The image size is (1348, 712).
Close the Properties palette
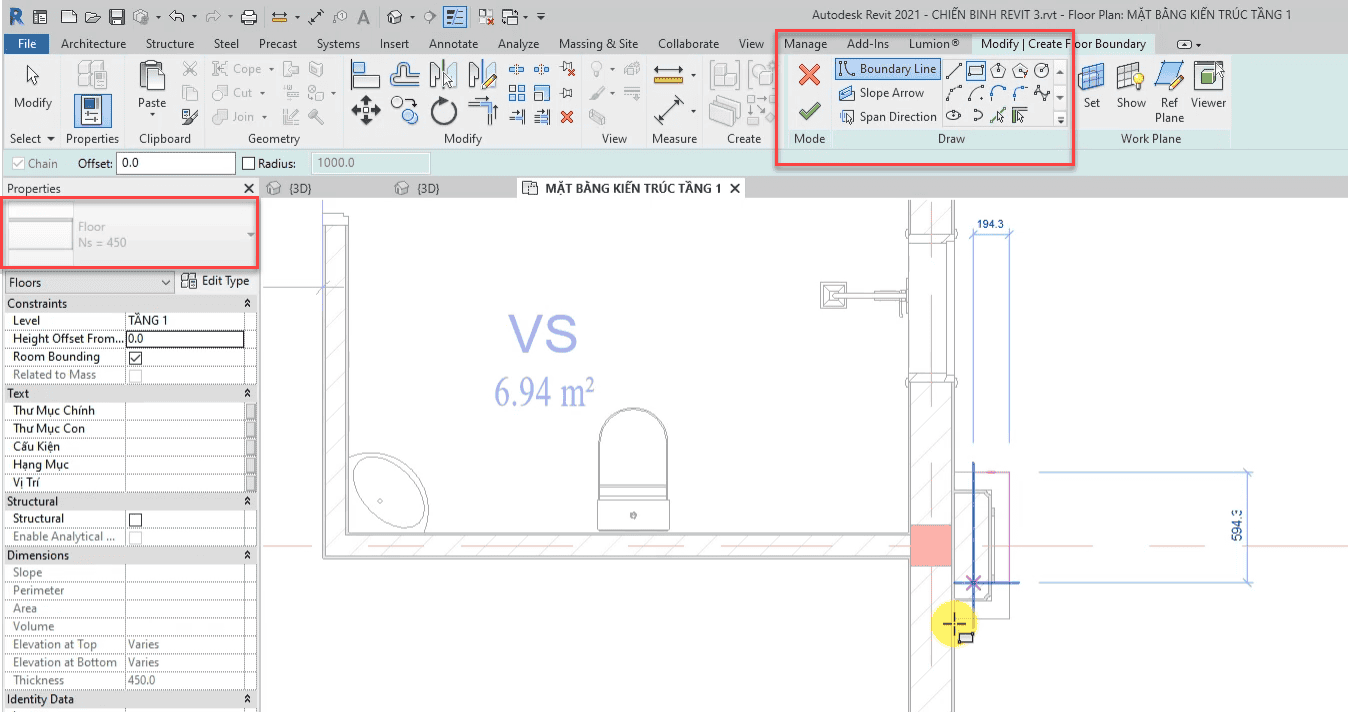pyautogui.click(x=249, y=188)
